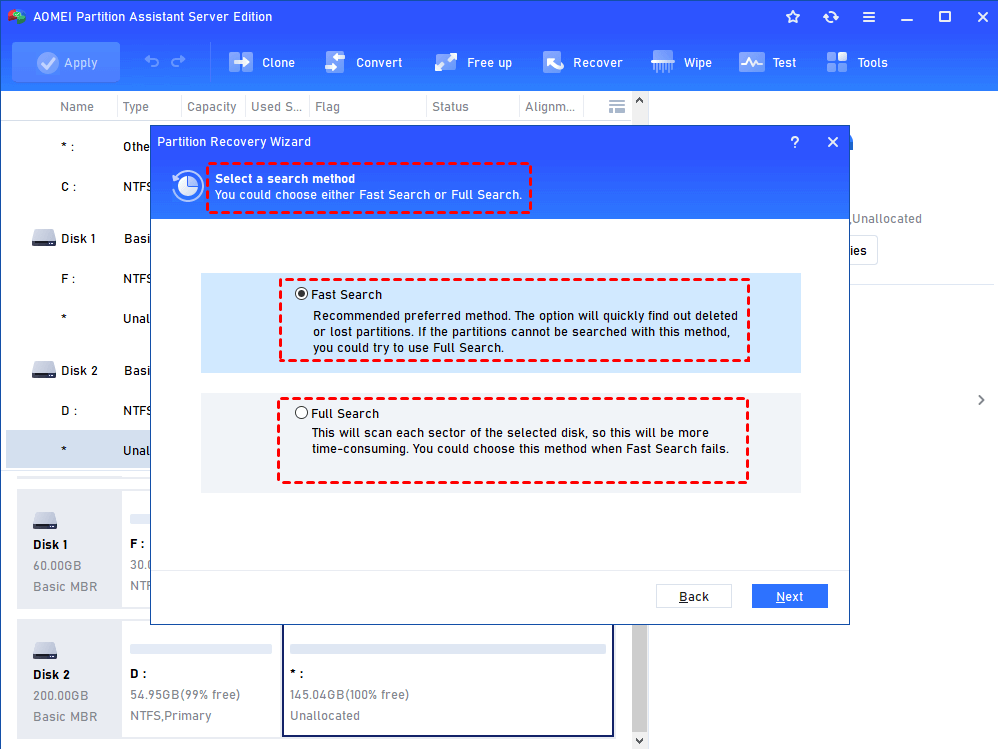The width and height of the screenshot is (998, 749).
Task: Click the refresh icon in title bar
Action: tap(831, 17)
